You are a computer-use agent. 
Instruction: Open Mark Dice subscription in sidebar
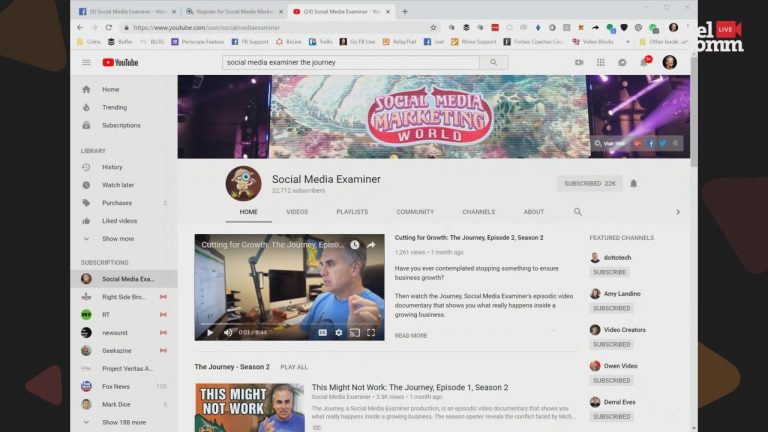pos(124,405)
